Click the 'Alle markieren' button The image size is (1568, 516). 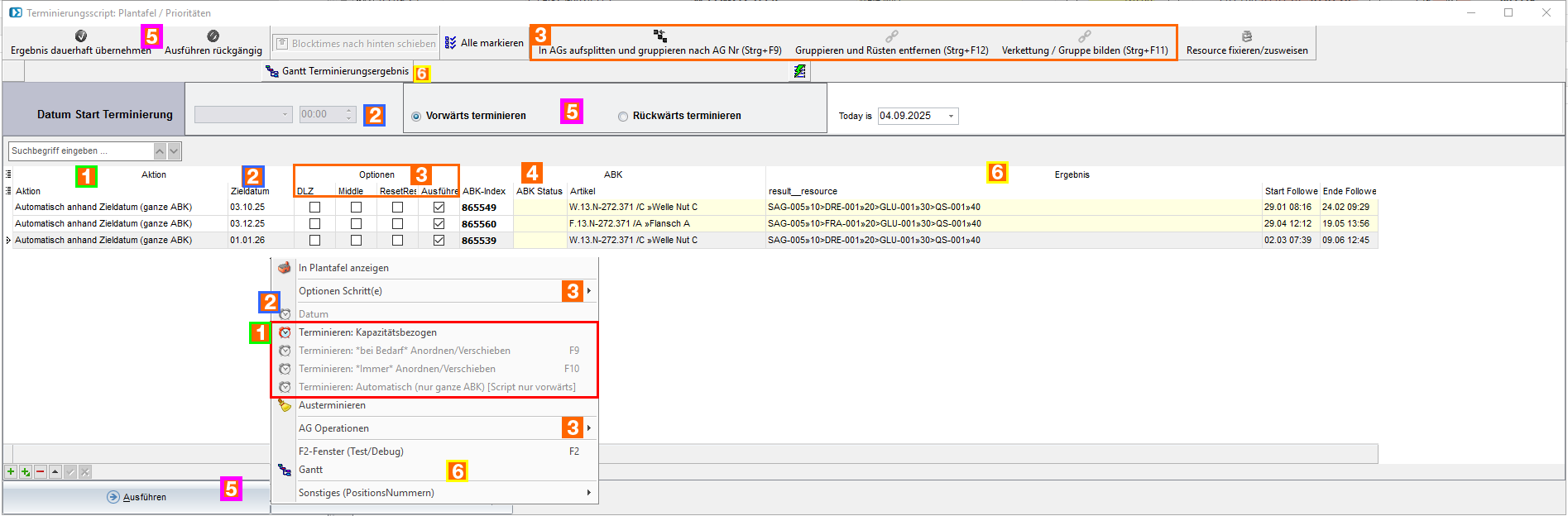coord(484,43)
